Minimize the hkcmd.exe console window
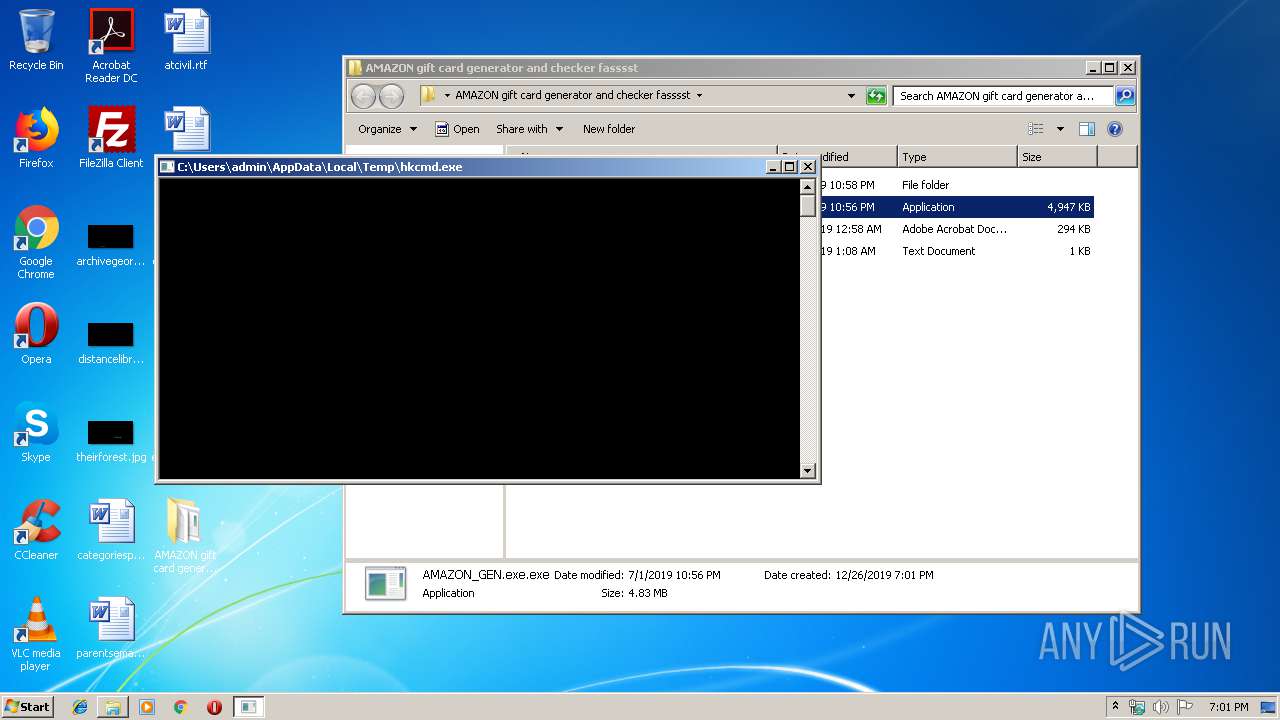 (774, 167)
